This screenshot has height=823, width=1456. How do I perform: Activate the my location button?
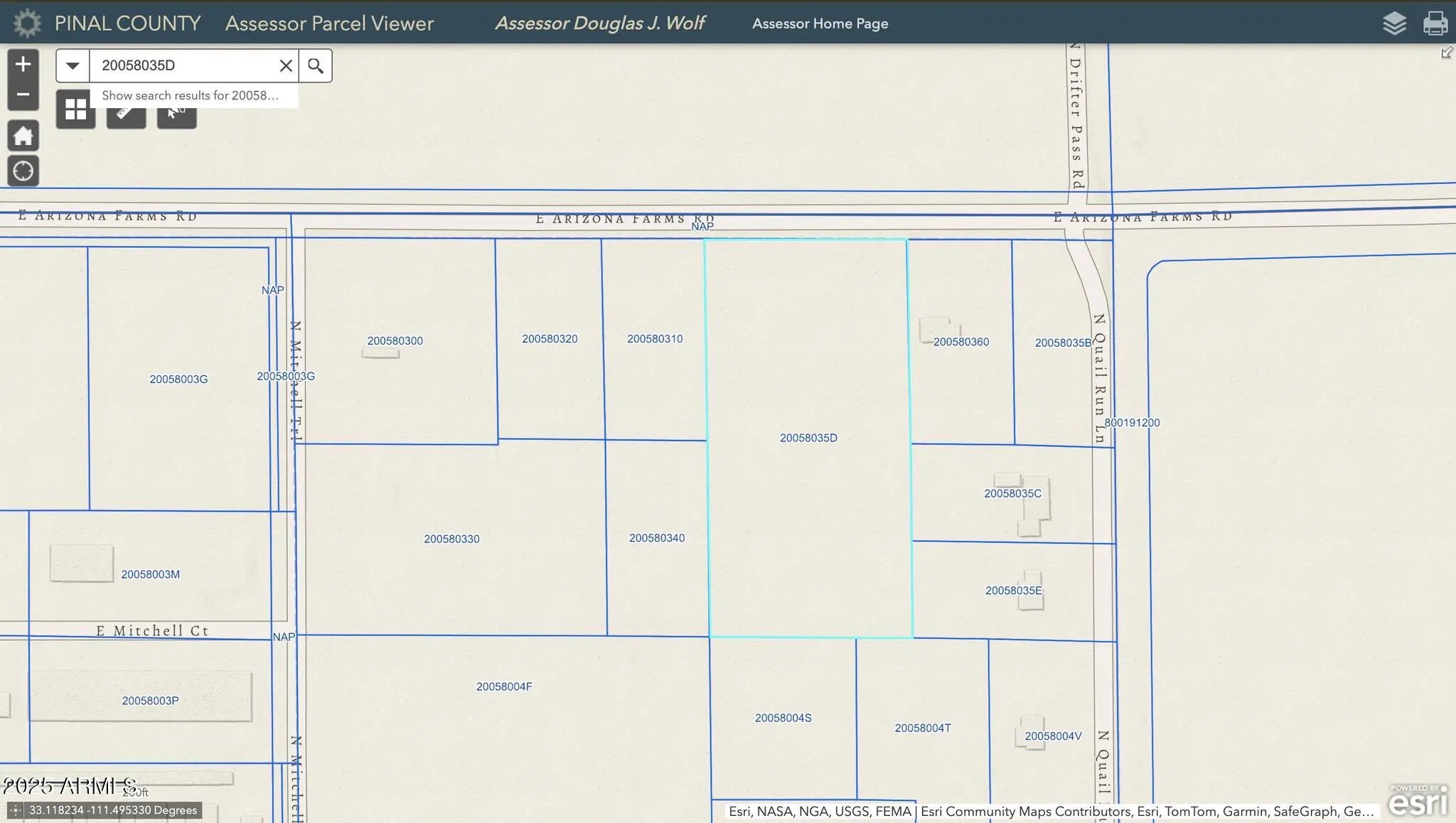point(23,171)
